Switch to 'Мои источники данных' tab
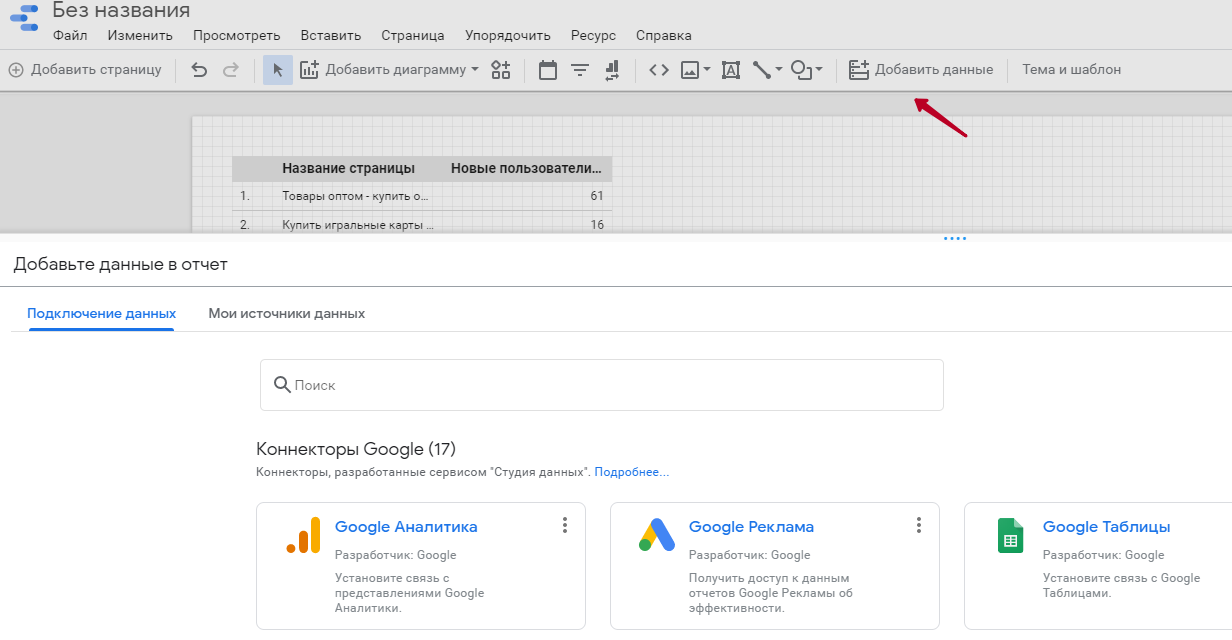The height and width of the screenshot is (640, 1232). click(286, 313)
